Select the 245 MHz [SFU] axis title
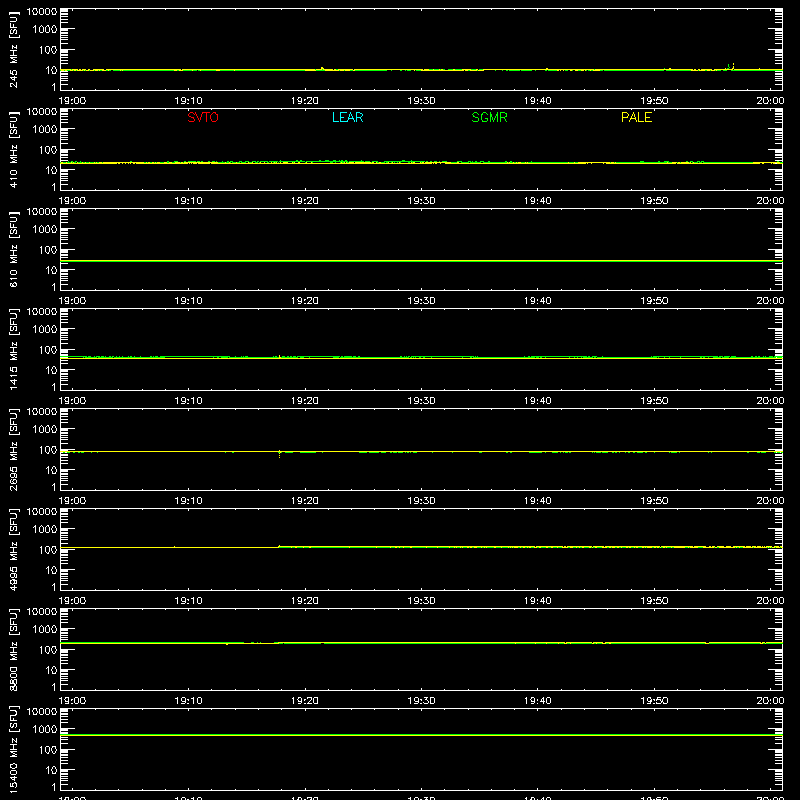The width and height of the screenshot is (800, 800). point(13,49)
